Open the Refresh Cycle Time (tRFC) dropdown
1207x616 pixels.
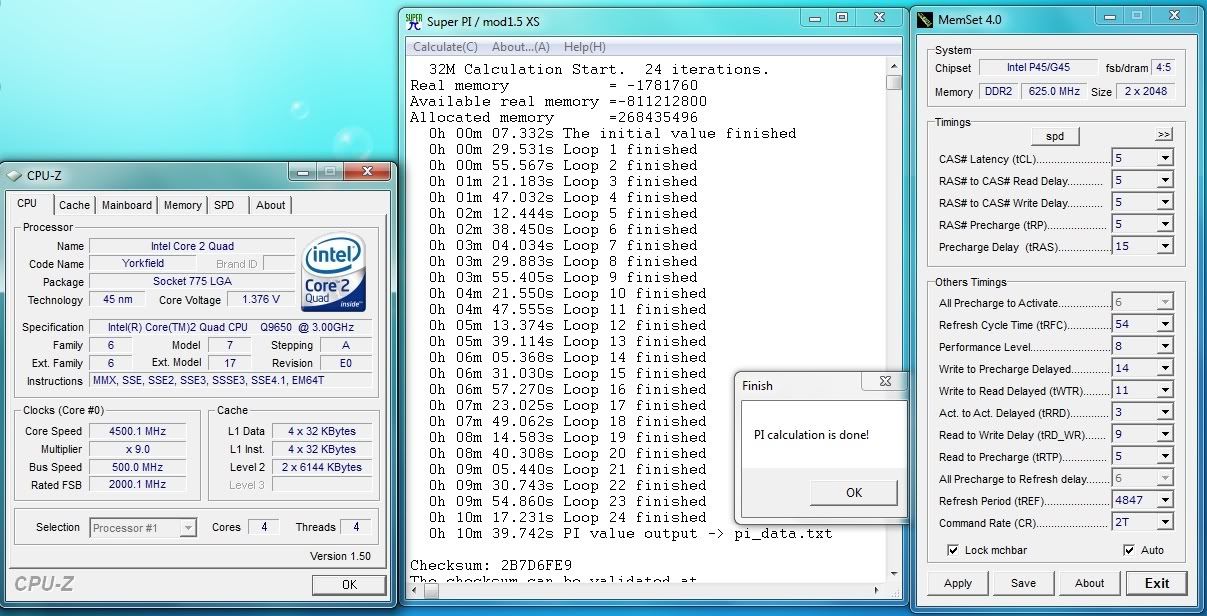[1165, 325]
